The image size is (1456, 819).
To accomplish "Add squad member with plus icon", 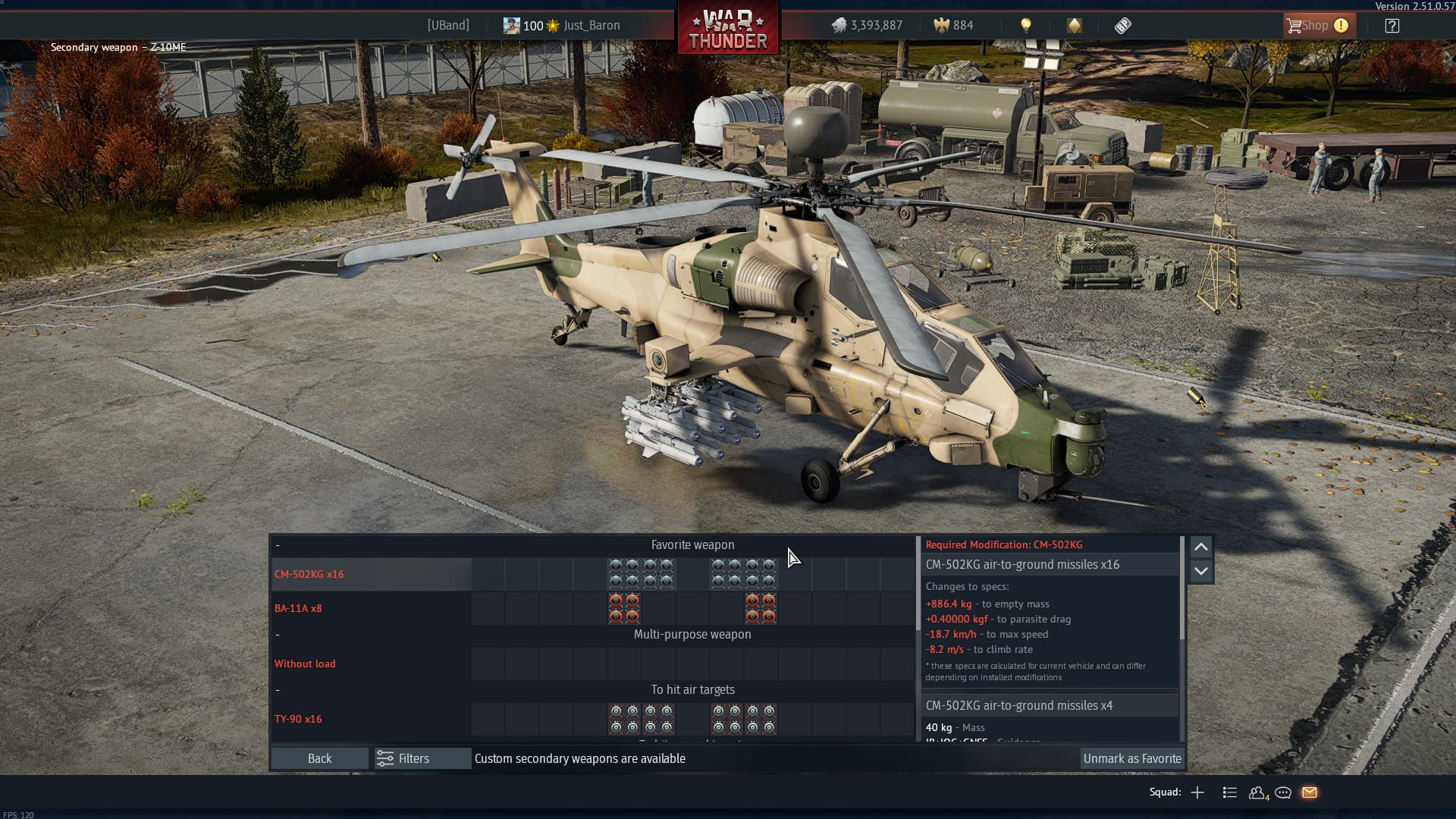I will tap(1197, 792).
